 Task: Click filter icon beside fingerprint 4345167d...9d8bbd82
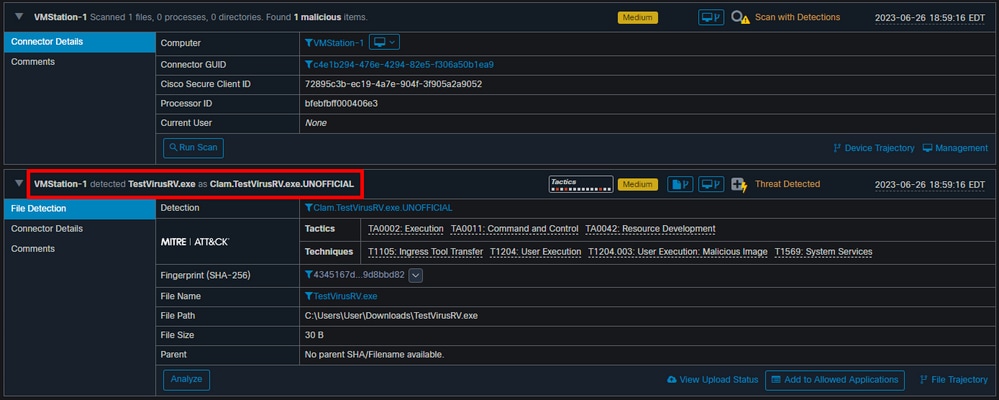[309, 275]
